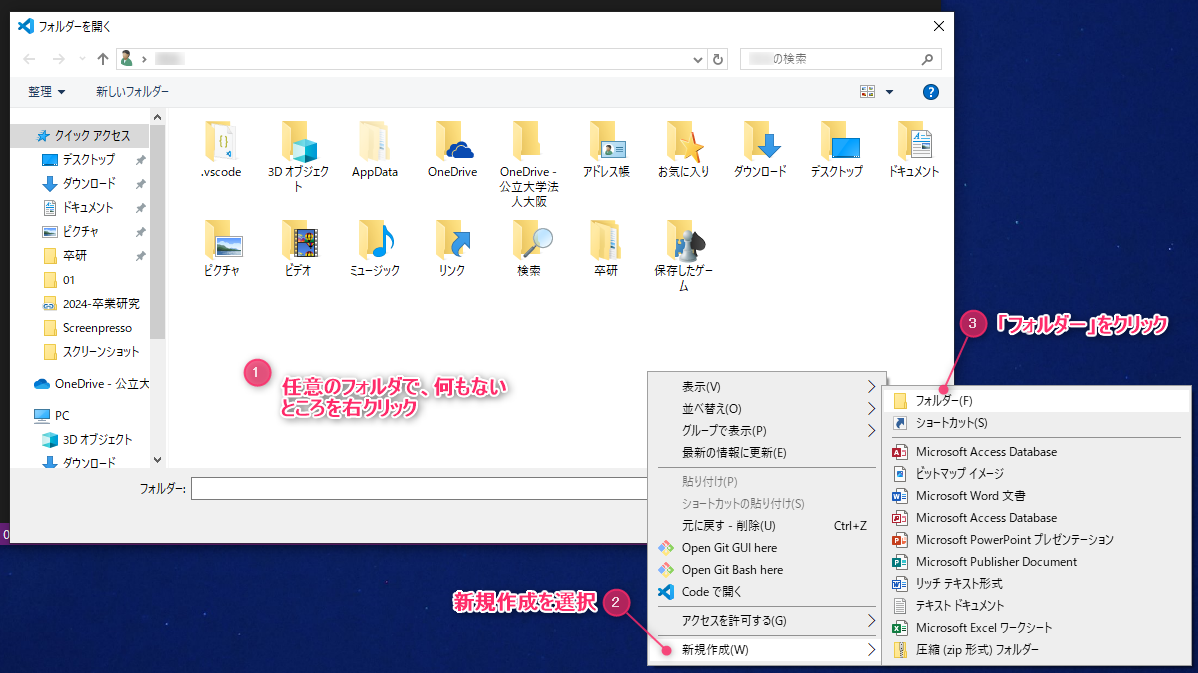
Task: Click the 新しいフォルダー button
Action: pyautogui.click(x=132, y=92)
